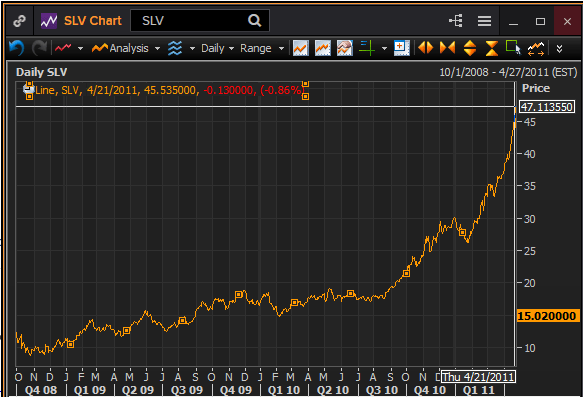Viewport: 583px width, 397px height.
Task: Click the hierarchy tree icon in title bar
Action: [x=456, y=21]
